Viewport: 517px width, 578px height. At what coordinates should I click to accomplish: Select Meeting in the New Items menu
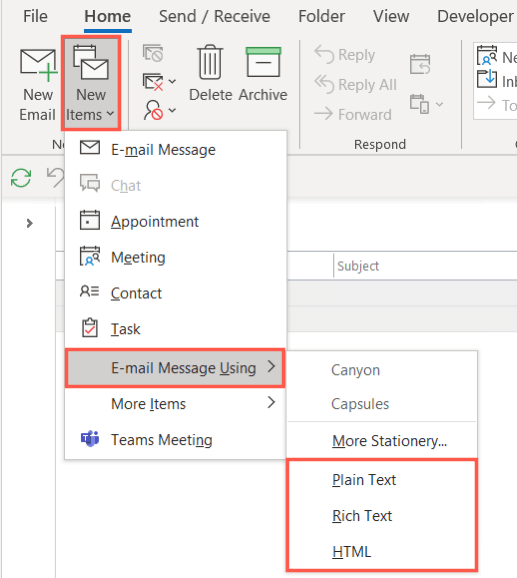point(175,257)
